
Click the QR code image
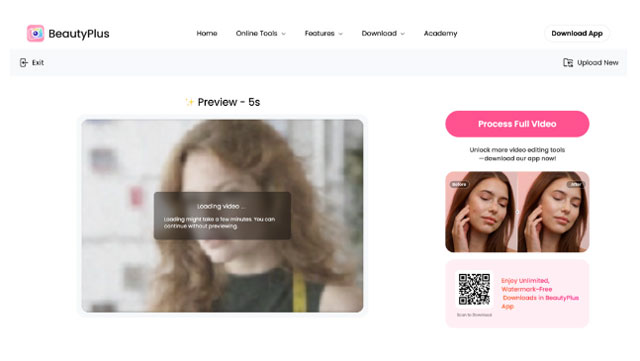[474, 290]
